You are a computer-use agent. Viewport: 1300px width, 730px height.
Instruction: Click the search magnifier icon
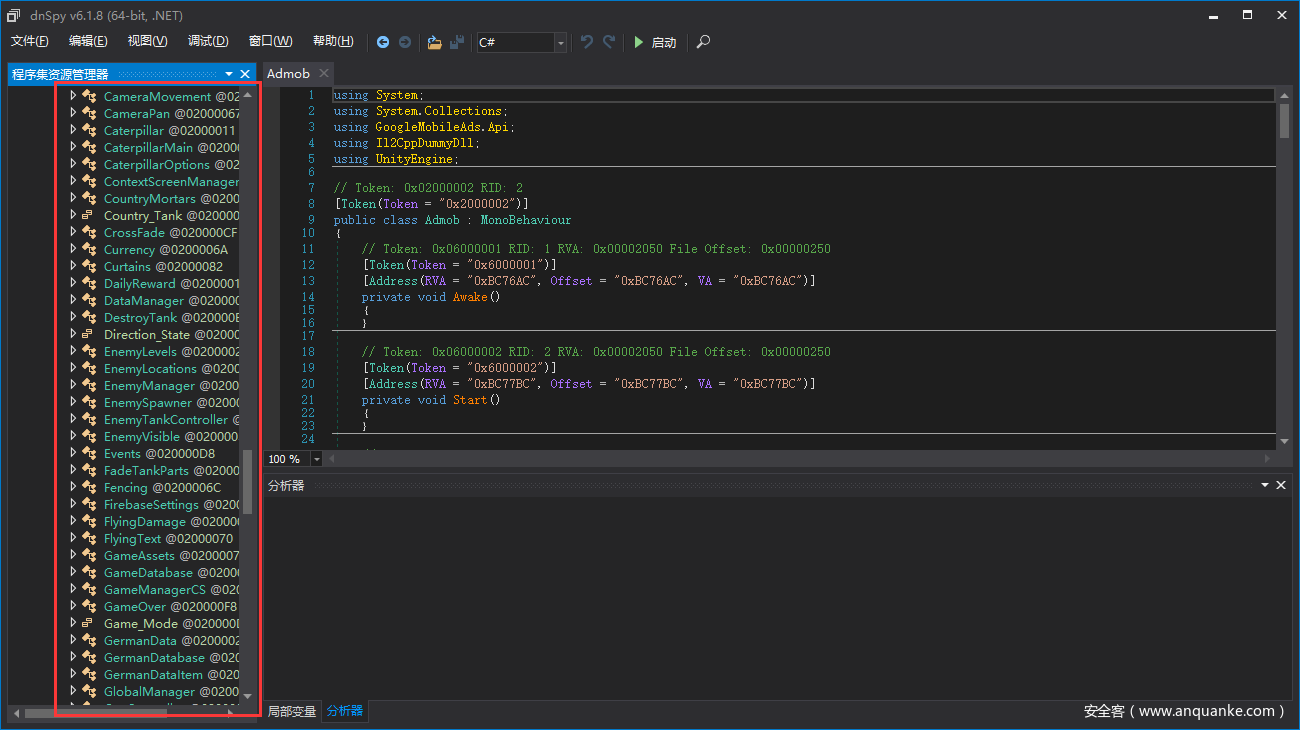tap(704, 42)
